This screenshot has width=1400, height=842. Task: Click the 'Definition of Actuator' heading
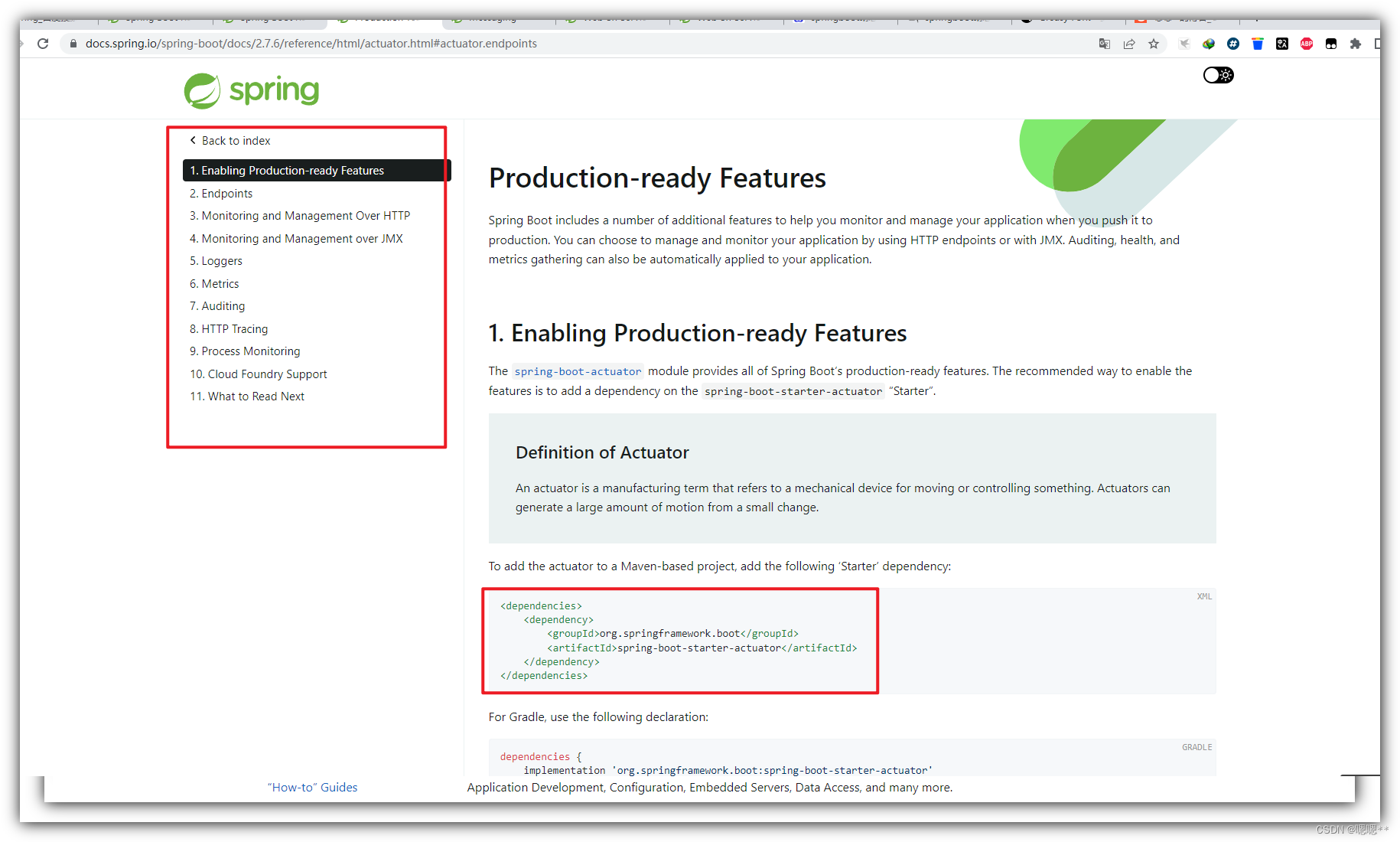tap(602, 452)
